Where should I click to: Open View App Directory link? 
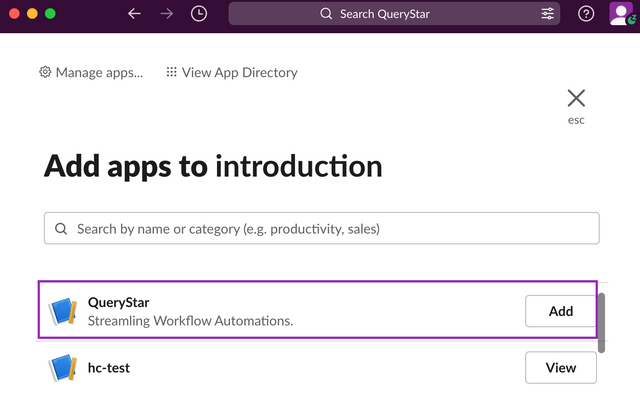point(232,72)
